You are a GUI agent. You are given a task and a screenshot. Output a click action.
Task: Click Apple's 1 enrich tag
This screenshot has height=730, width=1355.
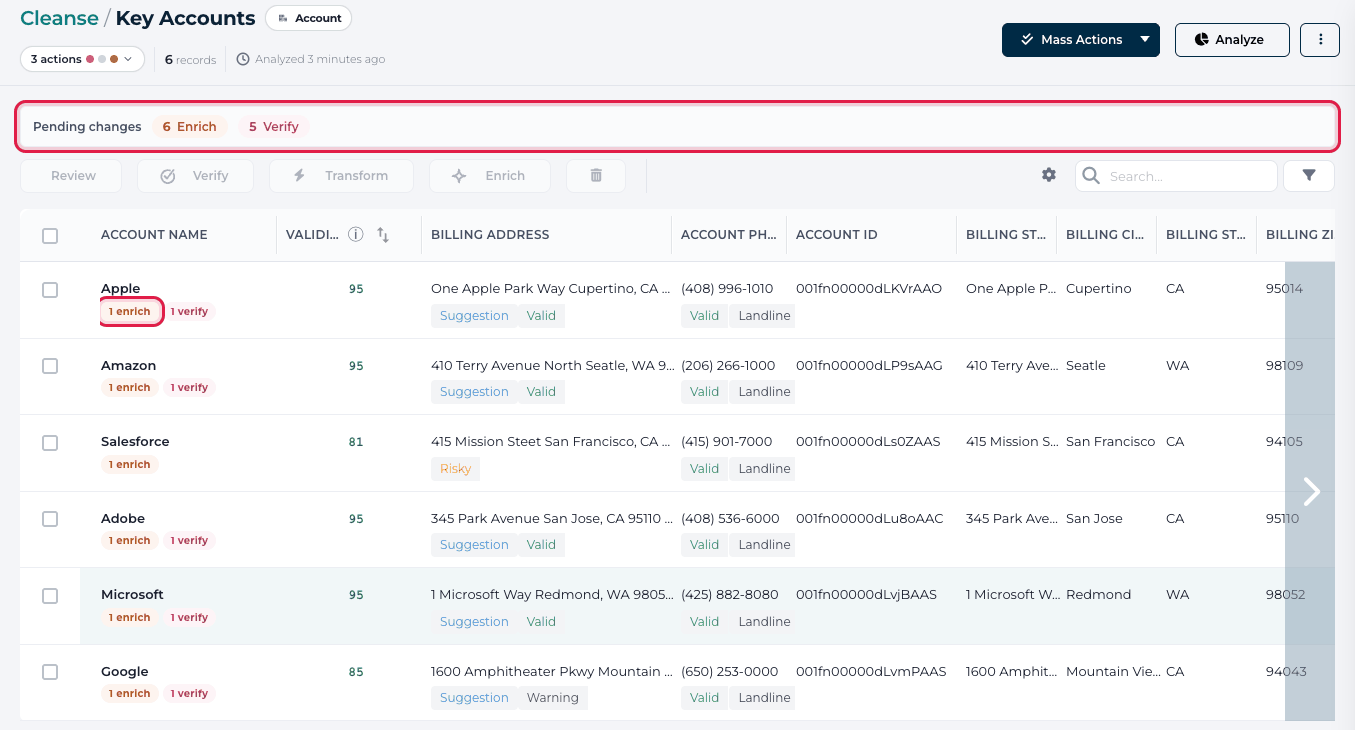pyautogui.click(x=130, y=312)
